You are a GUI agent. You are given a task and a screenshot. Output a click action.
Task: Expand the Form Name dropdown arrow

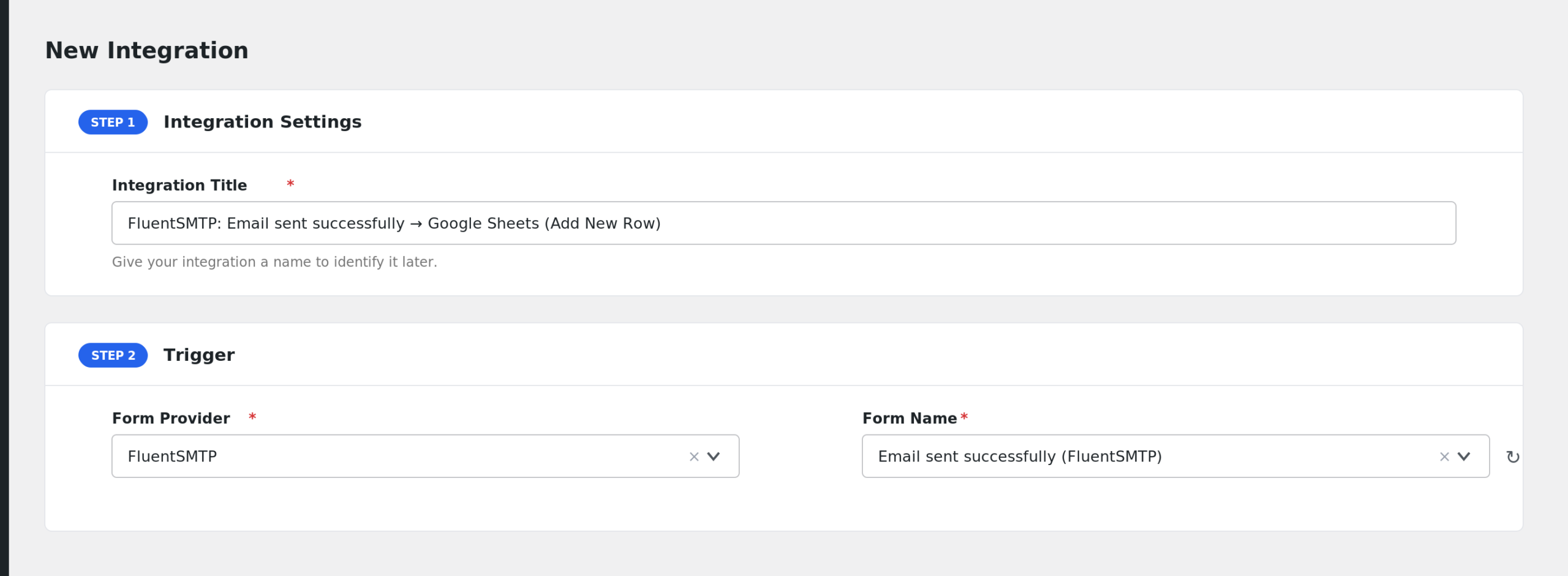(x=1464, y=457)
